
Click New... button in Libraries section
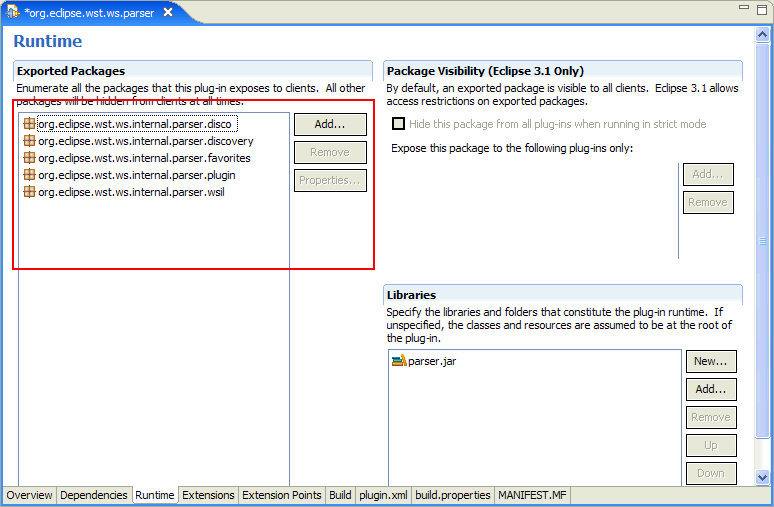[711, 361]
